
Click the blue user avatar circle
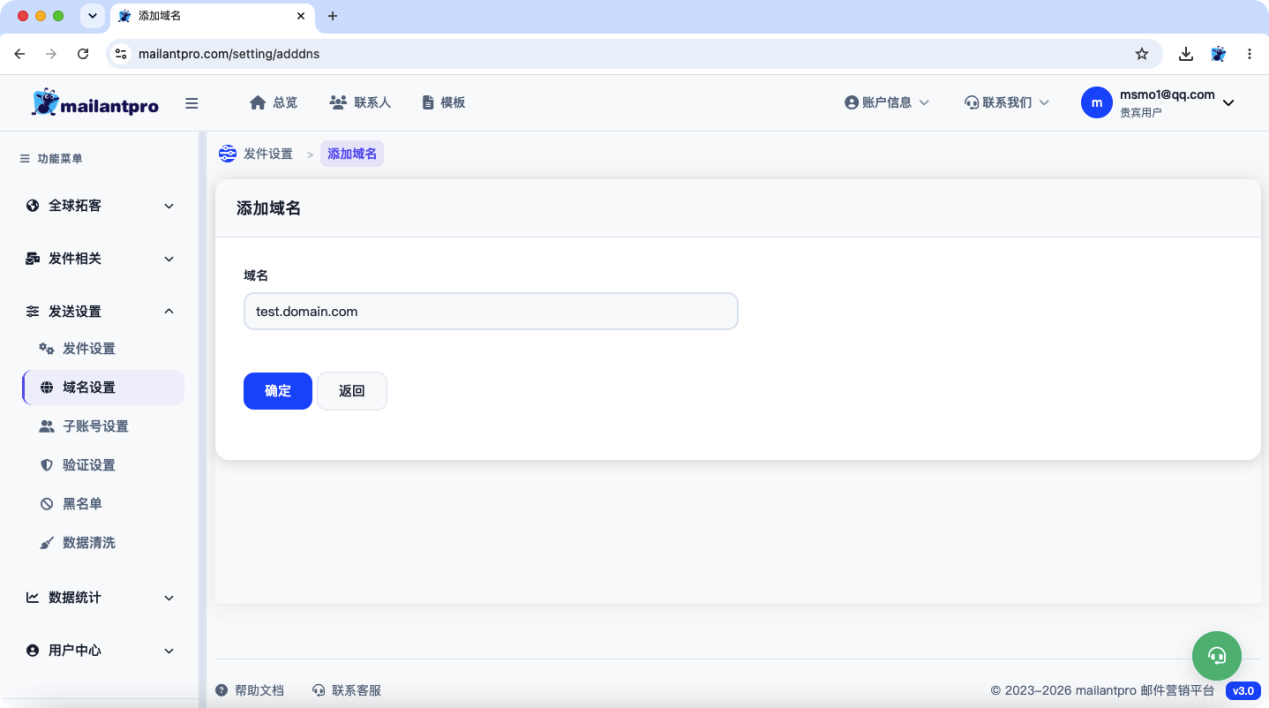click(x=1097, y=103)
